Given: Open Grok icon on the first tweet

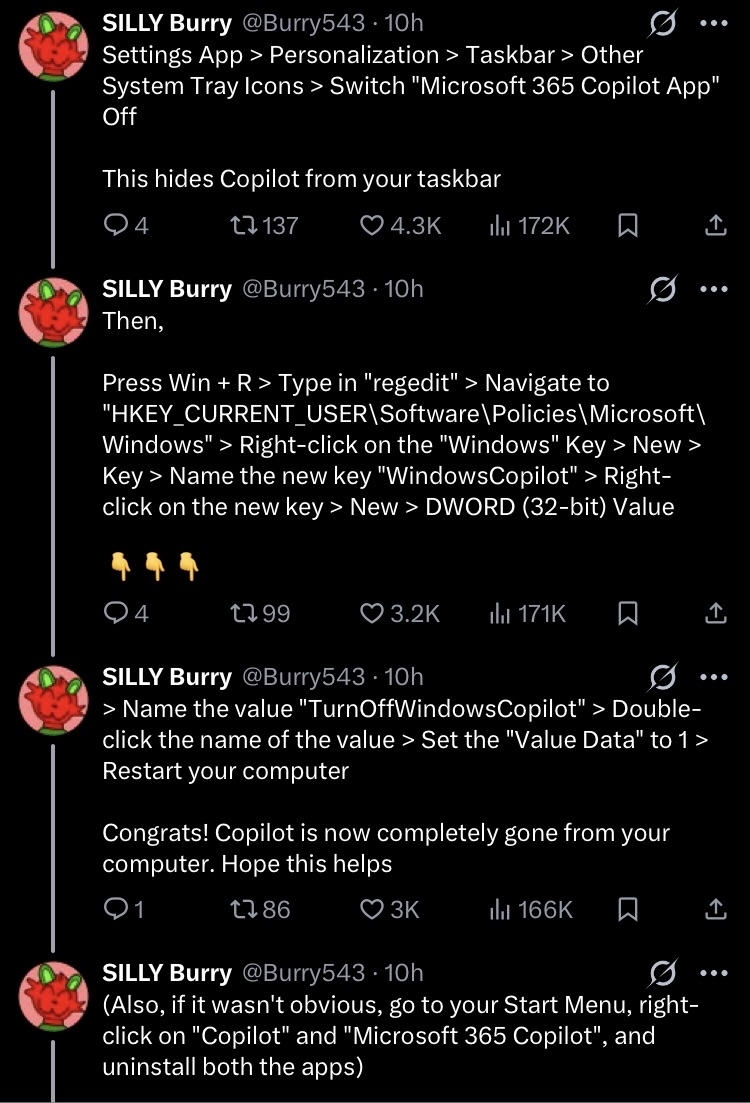Looking at the screenshot, I should click(x=663, y=22).
